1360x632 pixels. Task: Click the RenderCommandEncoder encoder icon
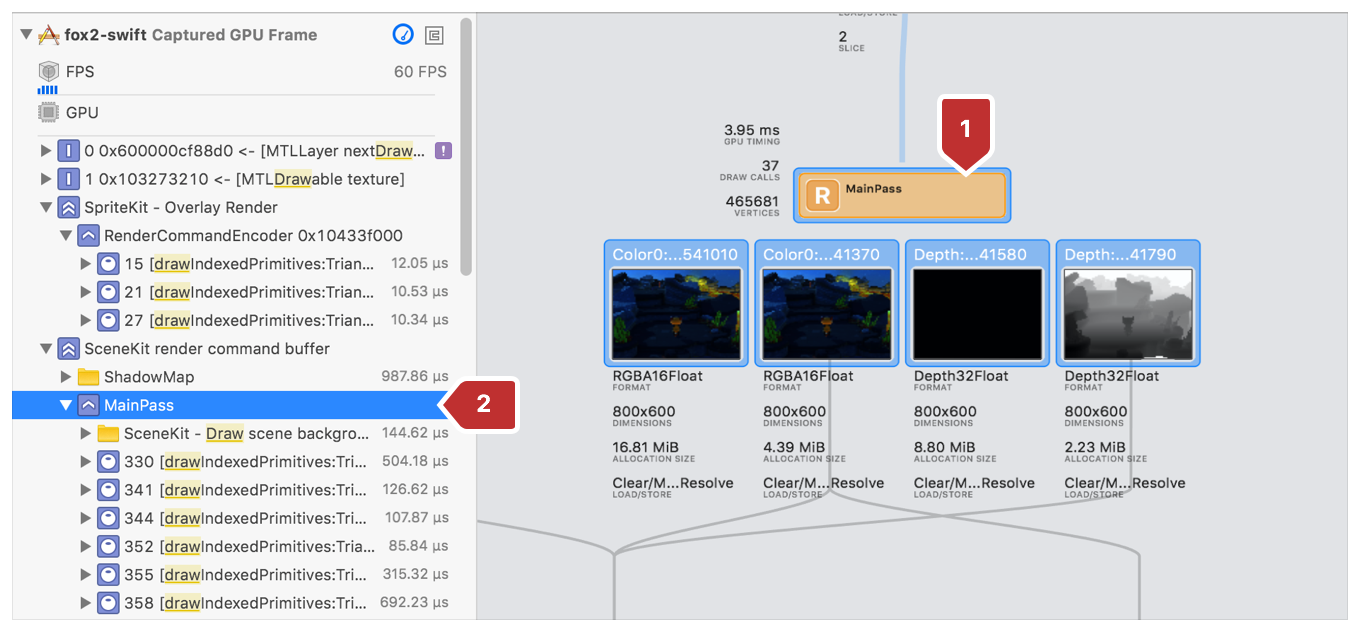(88, 236)
